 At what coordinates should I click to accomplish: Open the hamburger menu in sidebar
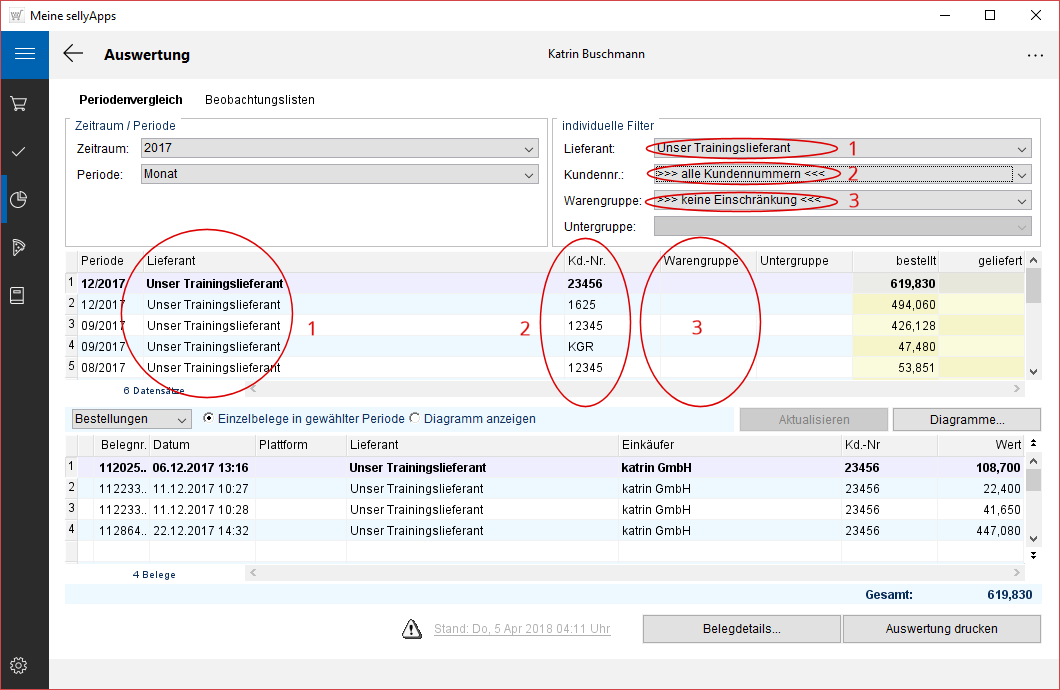pos(24,54)
